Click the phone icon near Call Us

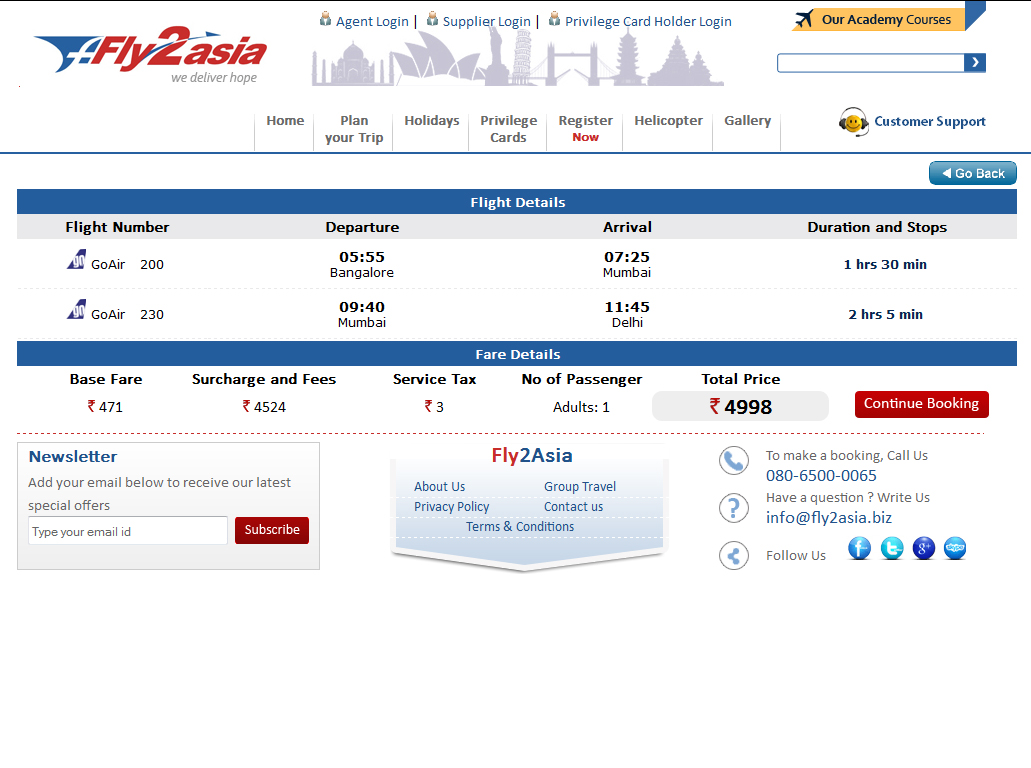click(x=734, y=461)
